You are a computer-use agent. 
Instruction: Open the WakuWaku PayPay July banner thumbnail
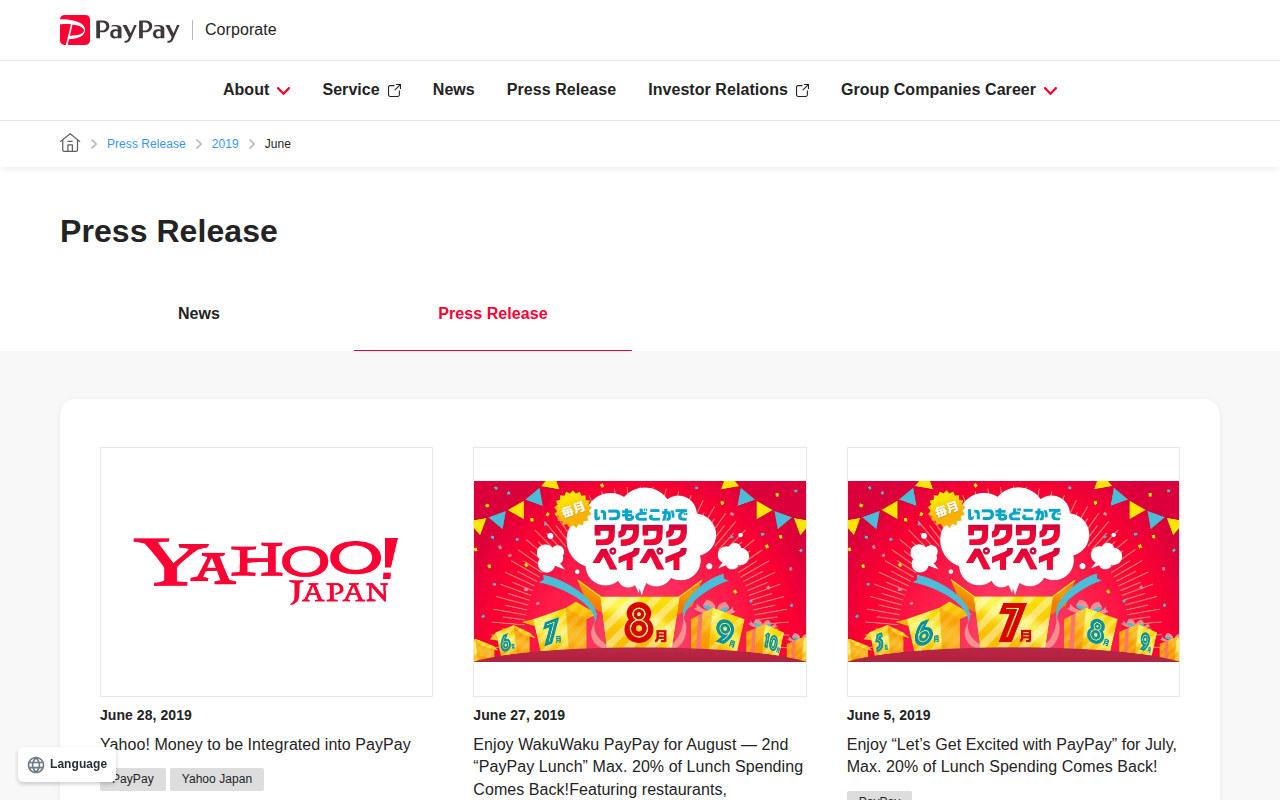click(x=1013, y=572)
